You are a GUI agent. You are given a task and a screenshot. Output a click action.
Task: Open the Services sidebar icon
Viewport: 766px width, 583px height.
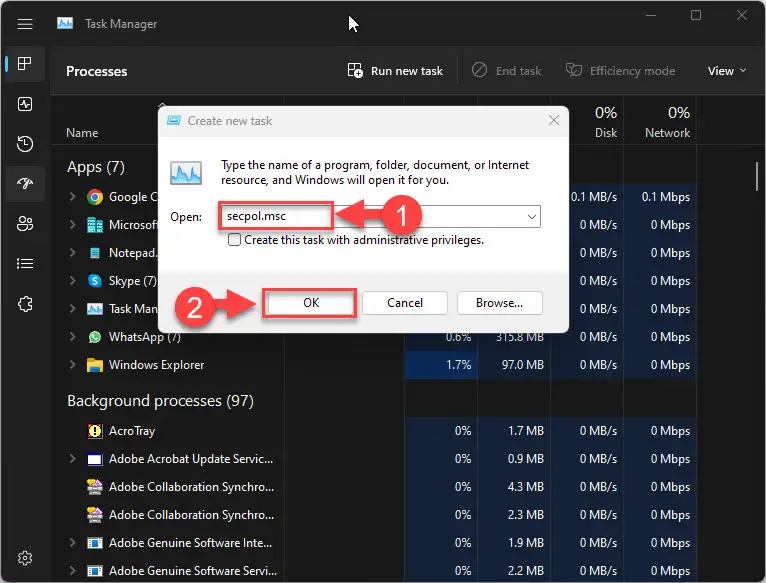[25, 304]
